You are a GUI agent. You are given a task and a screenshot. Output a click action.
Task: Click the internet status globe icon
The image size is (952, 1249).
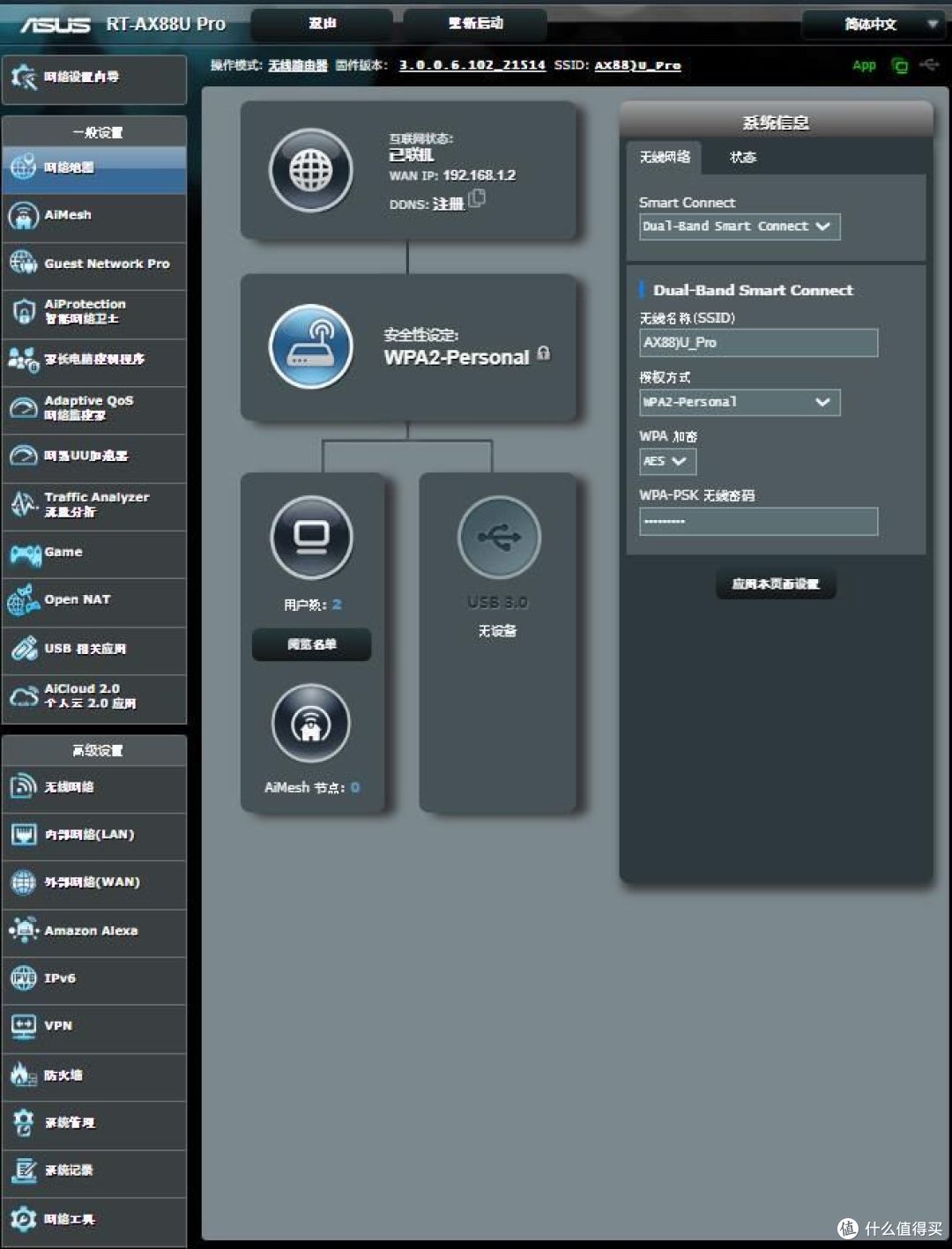tap(311, 170)
